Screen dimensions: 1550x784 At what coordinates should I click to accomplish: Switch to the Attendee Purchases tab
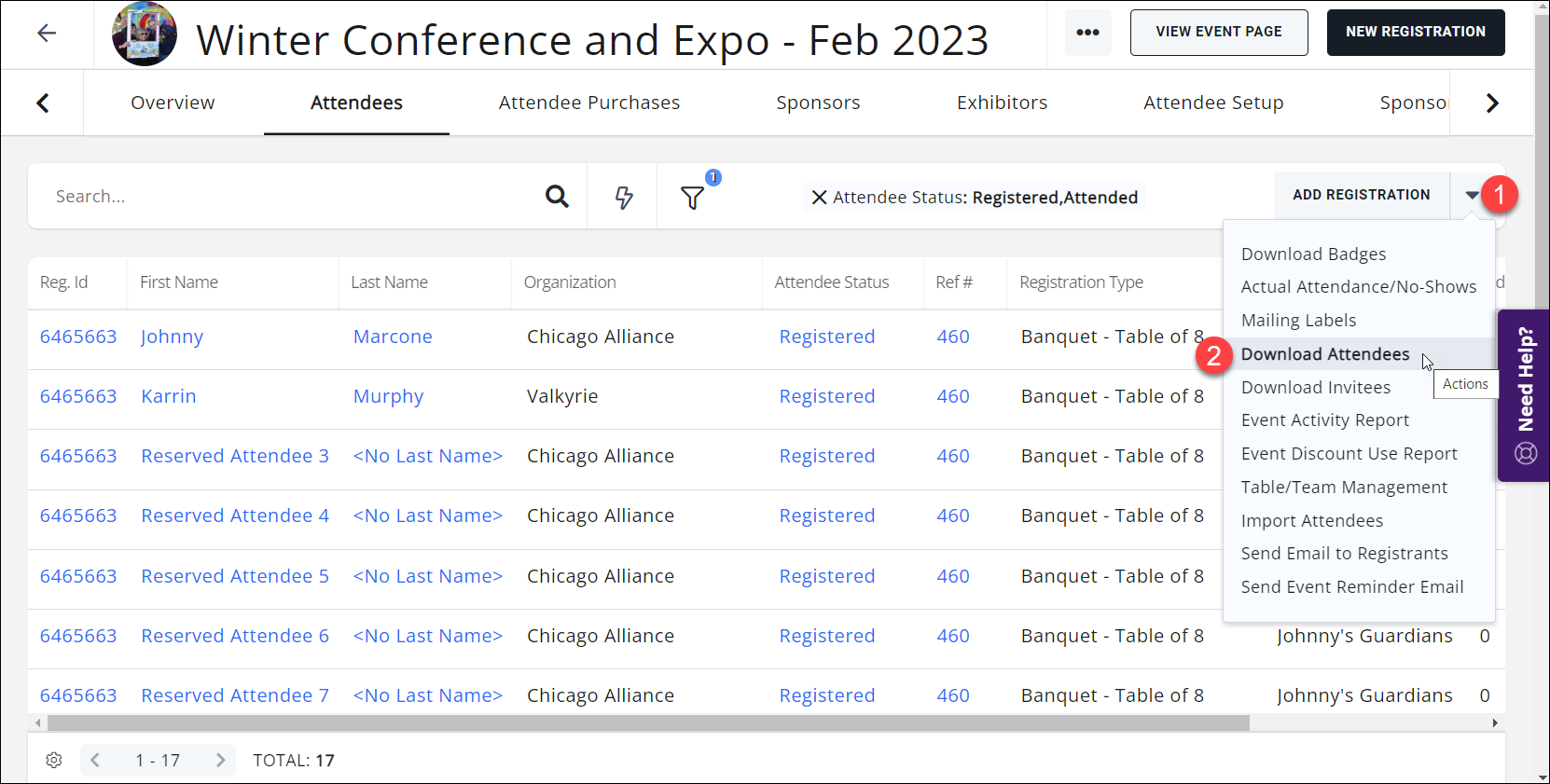tap(588, 103)
